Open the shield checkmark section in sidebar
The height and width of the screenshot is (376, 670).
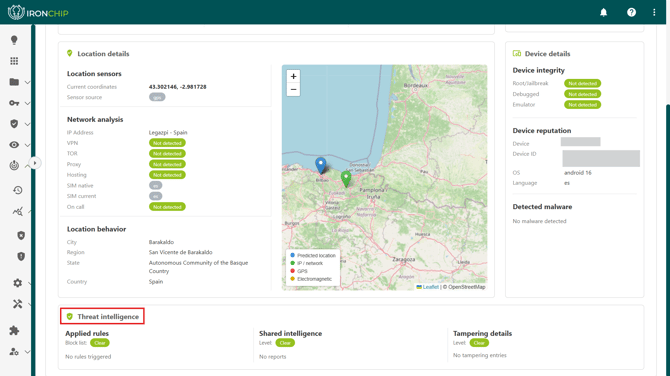[x=14, y=124]
